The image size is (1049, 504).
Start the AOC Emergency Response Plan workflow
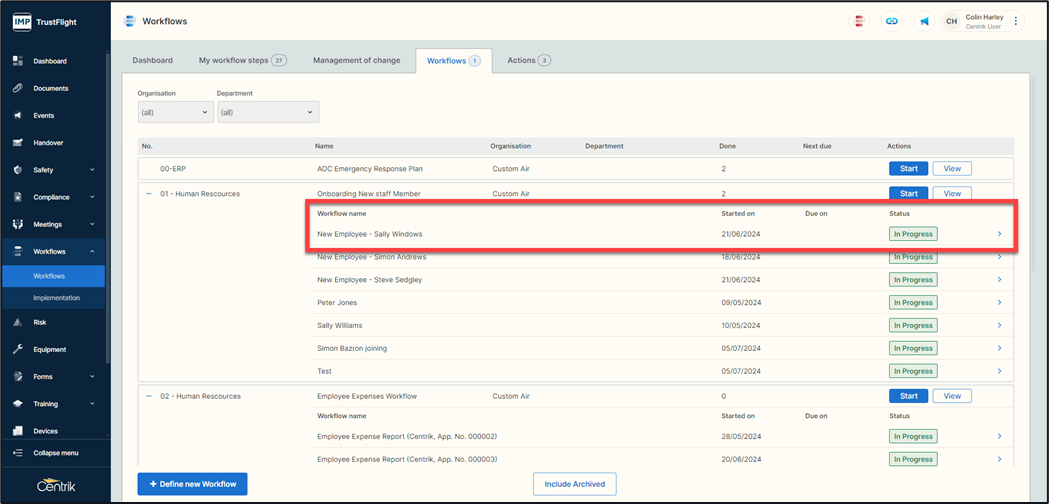pyautogui.click(x=908, y=169)
